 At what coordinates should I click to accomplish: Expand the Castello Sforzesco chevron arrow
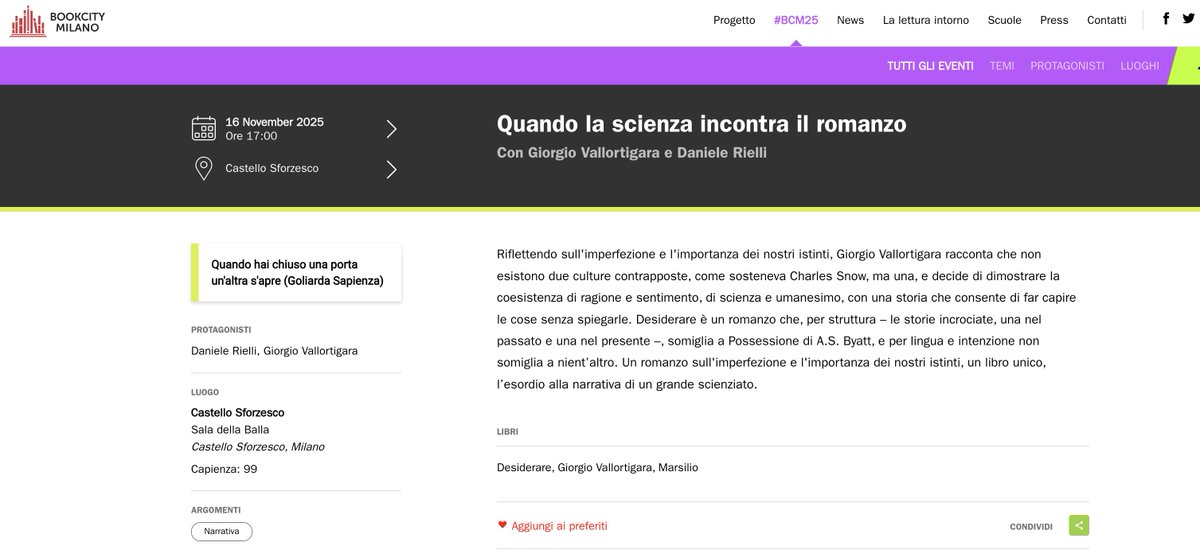[x=391, y=169]
